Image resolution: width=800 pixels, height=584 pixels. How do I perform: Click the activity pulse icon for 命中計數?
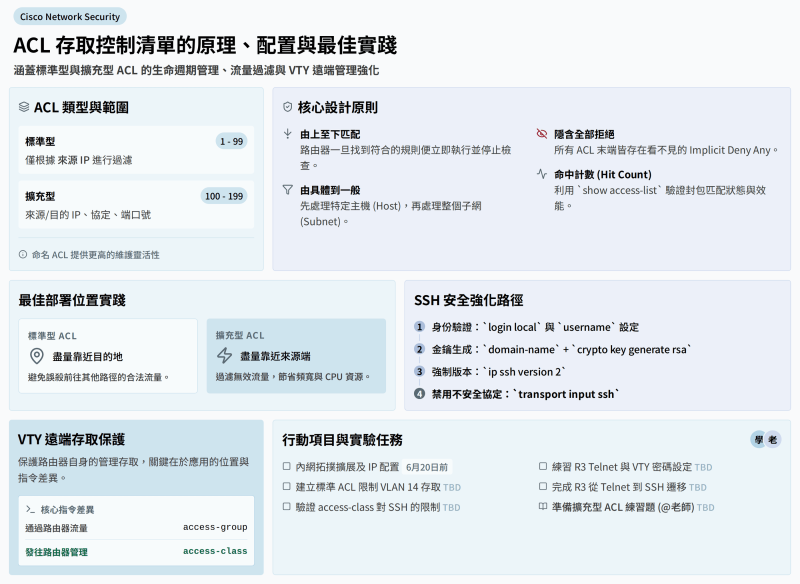click(542, 174)
